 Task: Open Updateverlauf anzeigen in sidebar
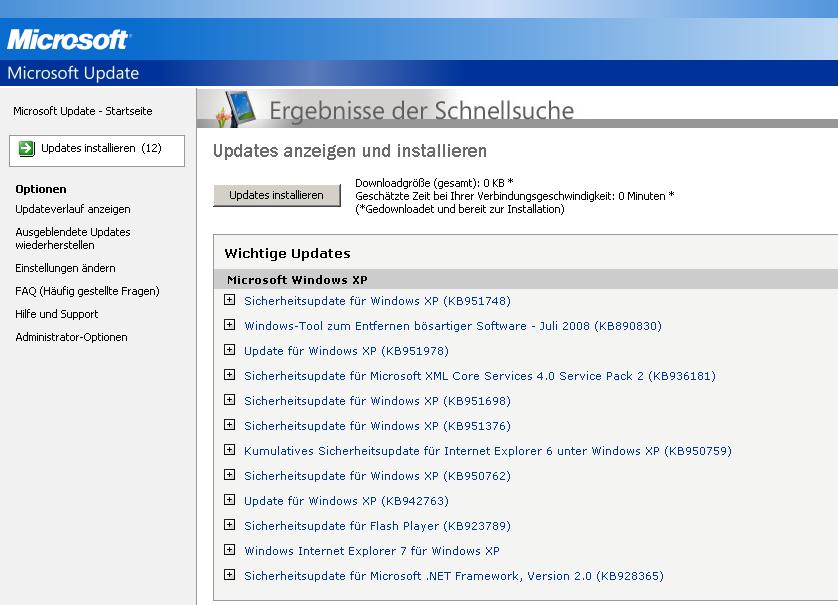pos(73,209)
